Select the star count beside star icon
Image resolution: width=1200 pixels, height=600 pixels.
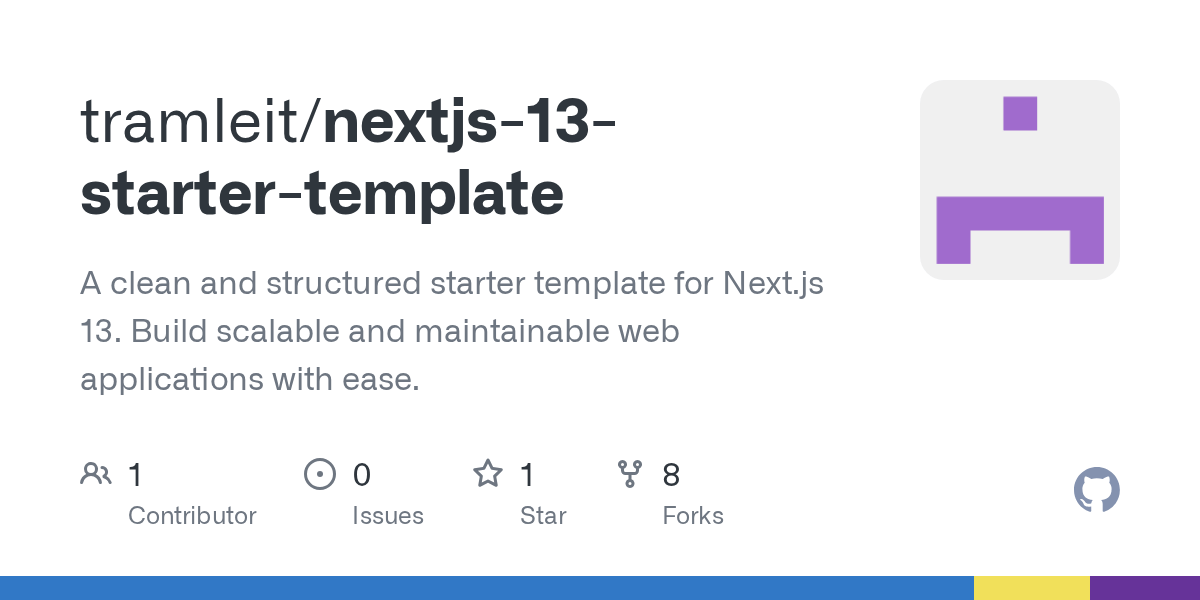point(527,475)
